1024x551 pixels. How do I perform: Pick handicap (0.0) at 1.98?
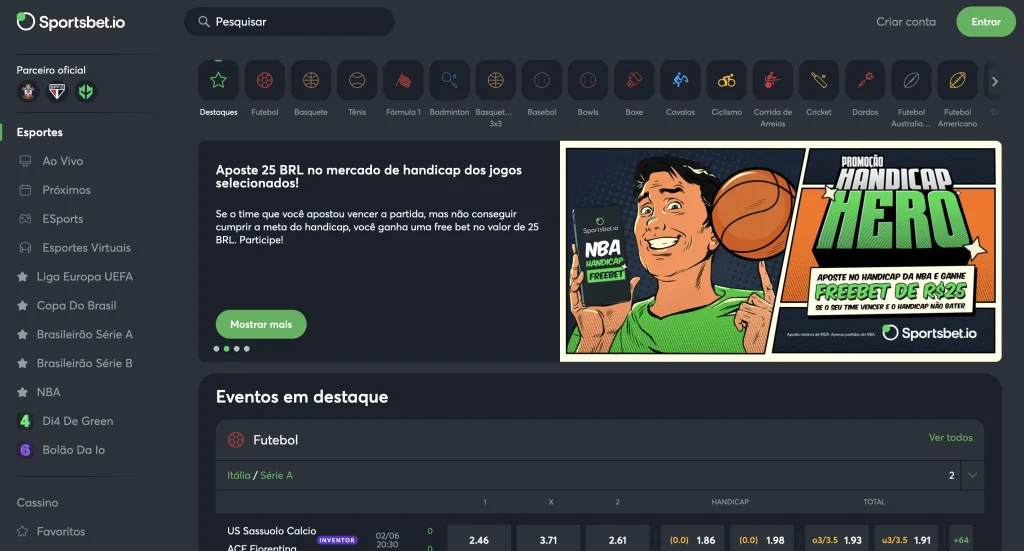[761, 540]
